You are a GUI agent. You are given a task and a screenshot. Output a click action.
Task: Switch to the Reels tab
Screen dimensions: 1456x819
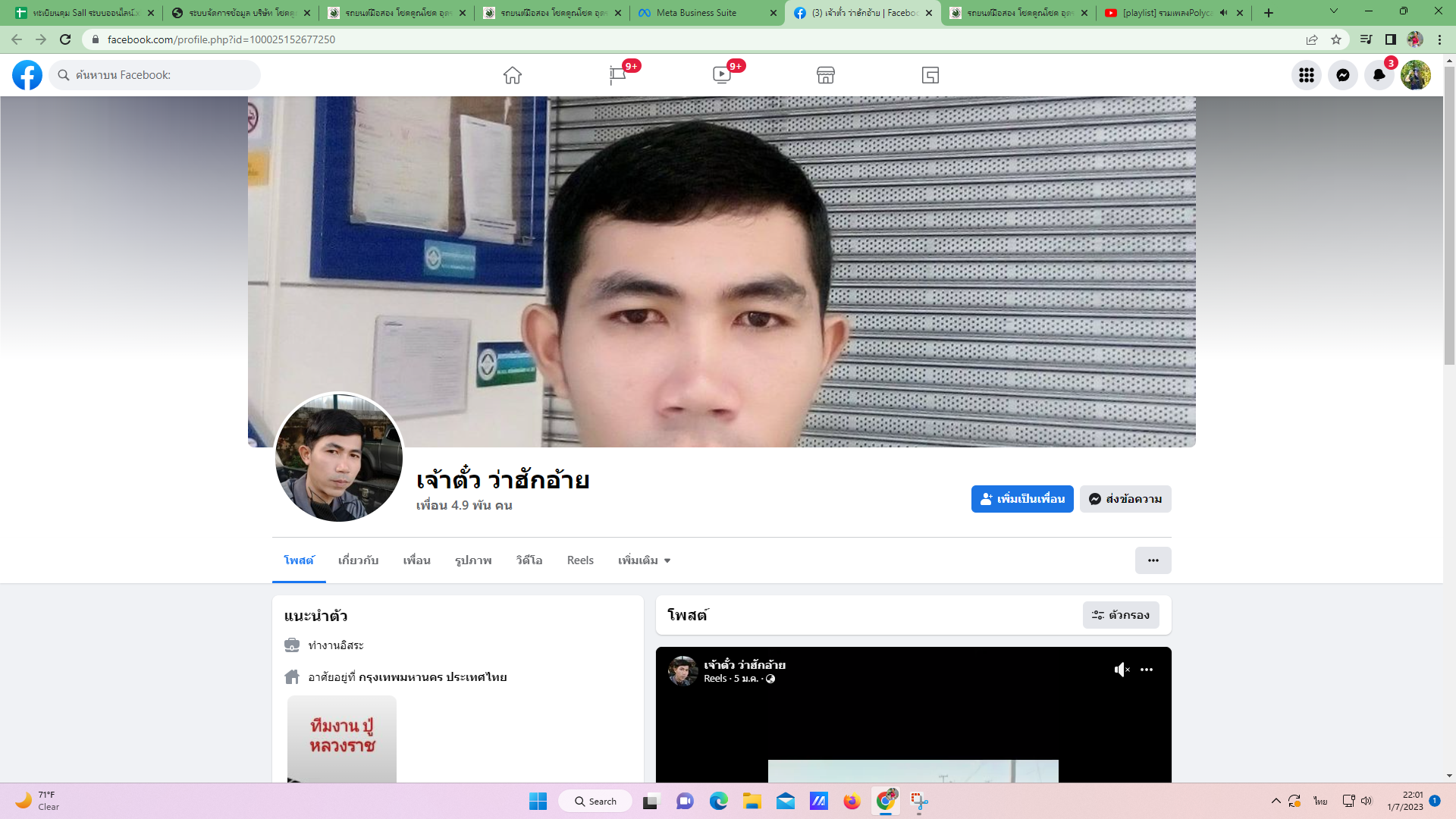click(580, 560)
